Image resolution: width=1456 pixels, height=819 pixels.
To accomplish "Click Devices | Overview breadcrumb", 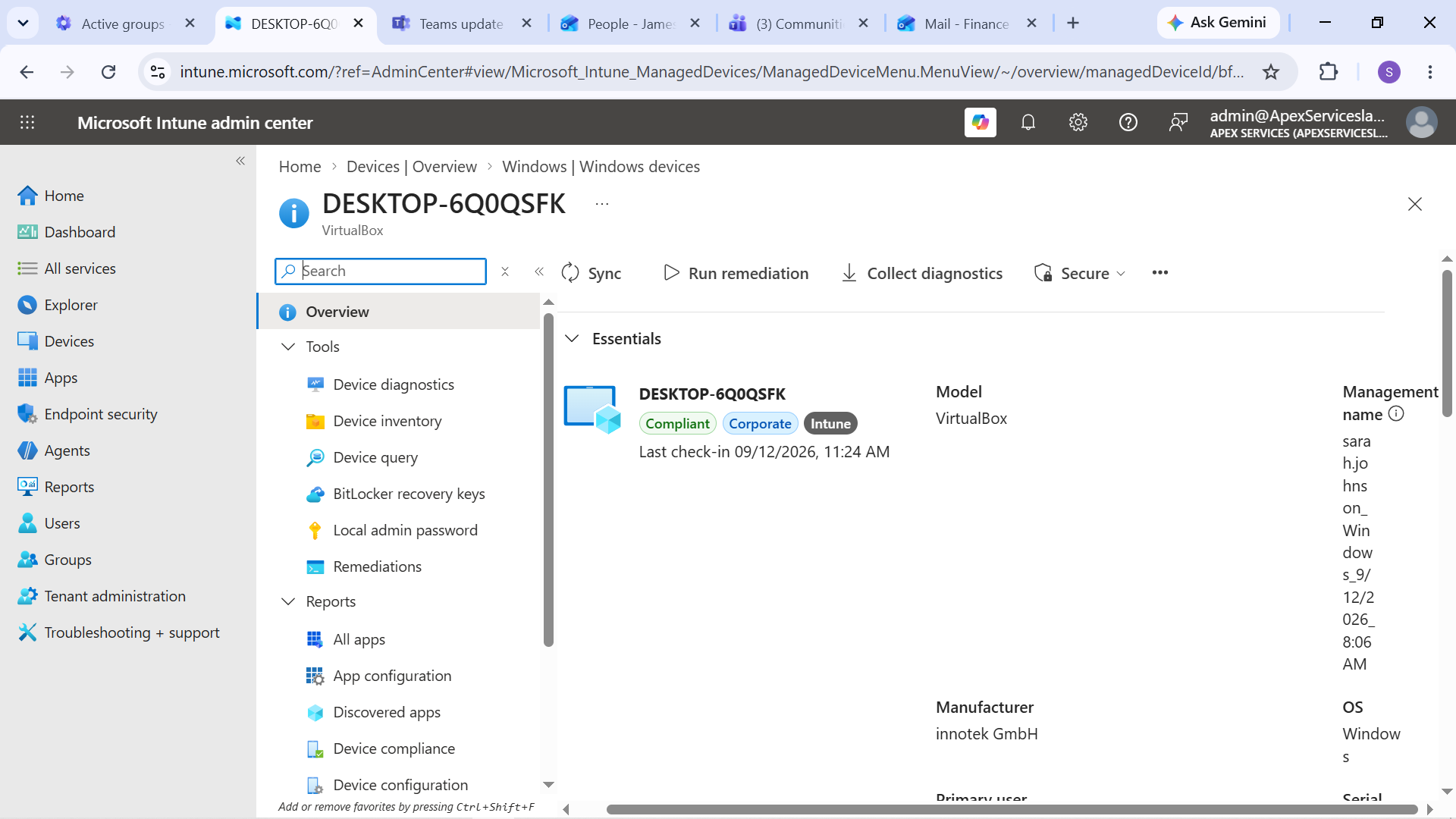I will point(412,167).
